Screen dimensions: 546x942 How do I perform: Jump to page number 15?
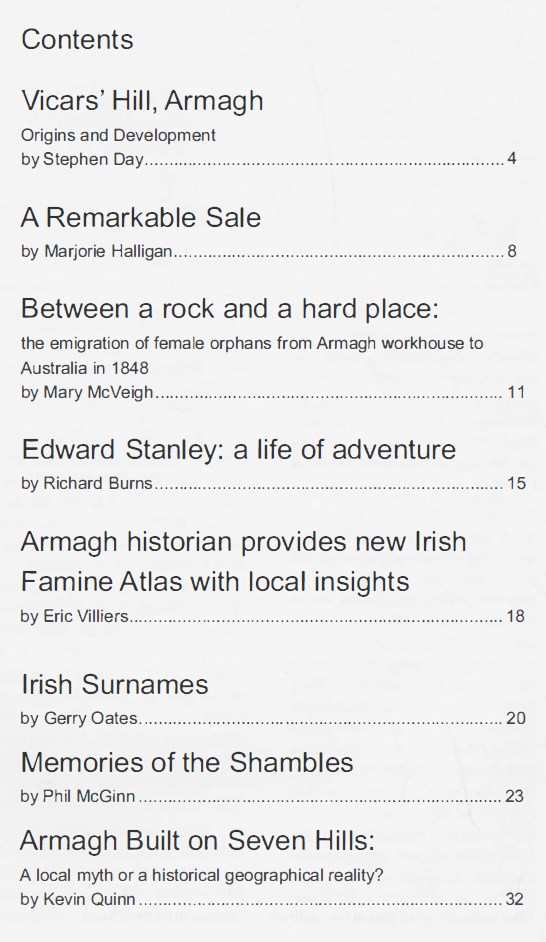pos(516,483)
